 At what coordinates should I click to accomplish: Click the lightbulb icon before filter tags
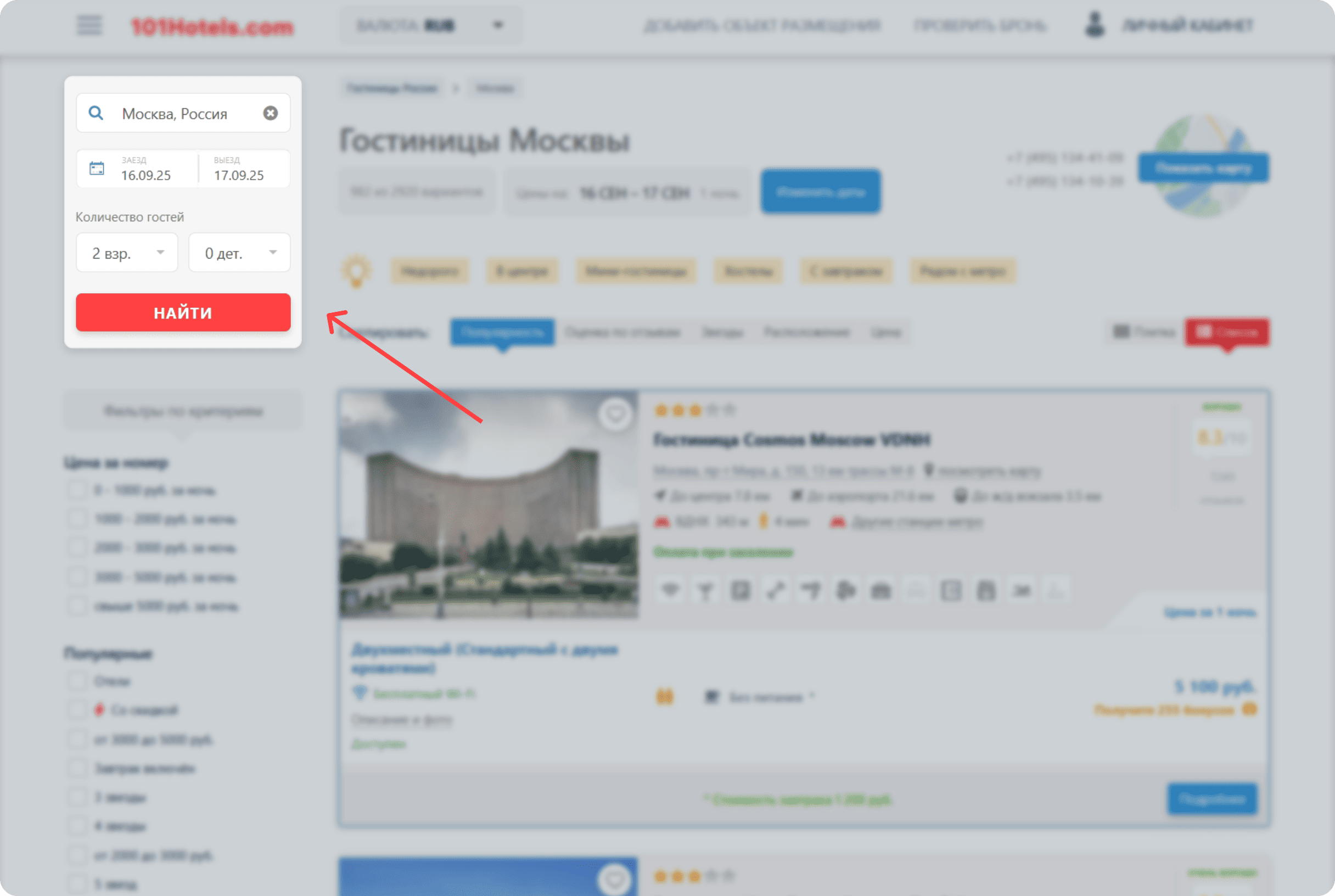[x=356, y=271]
